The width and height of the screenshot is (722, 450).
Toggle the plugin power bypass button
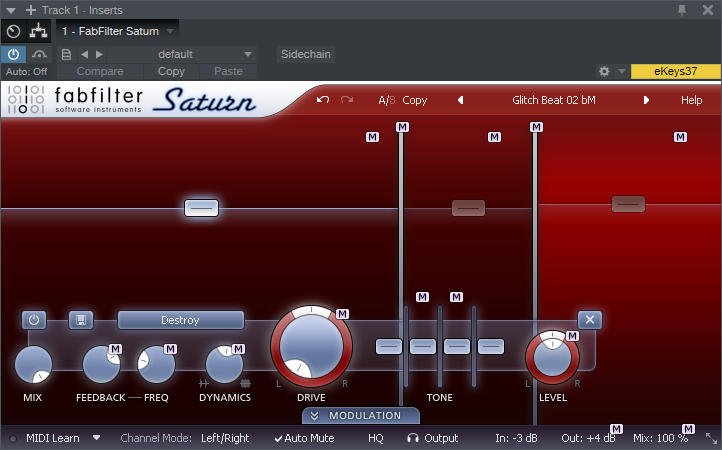13,54
